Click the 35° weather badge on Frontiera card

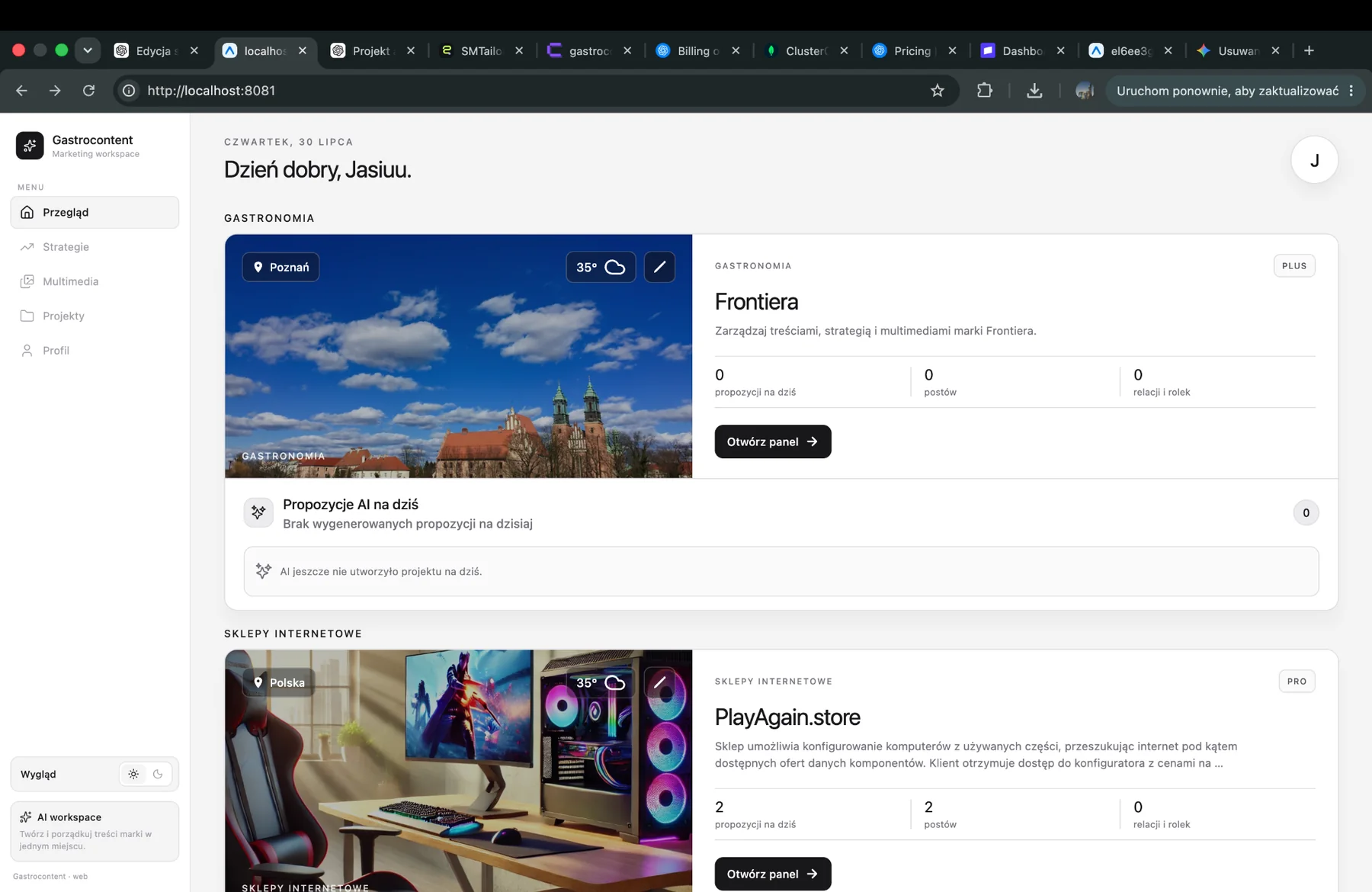point(601,267)
